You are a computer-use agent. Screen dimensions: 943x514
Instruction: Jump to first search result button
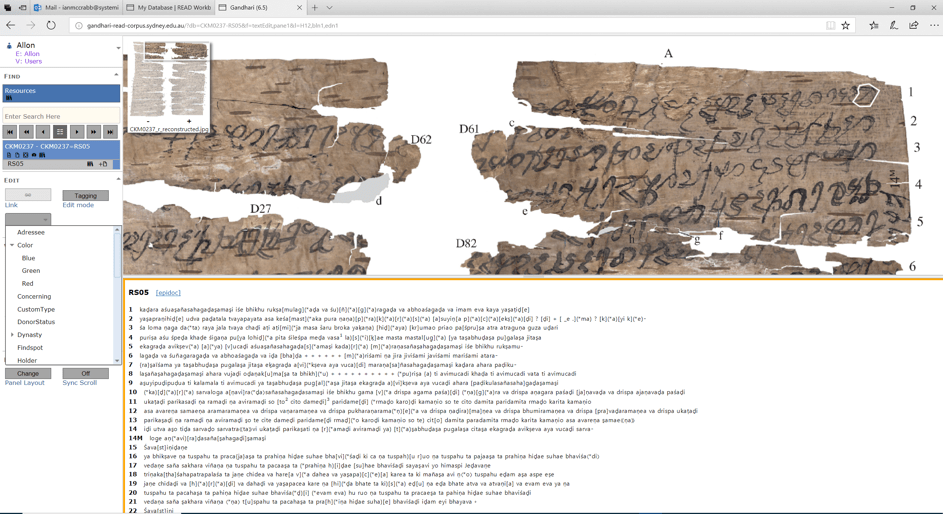(x=10, y=132)
